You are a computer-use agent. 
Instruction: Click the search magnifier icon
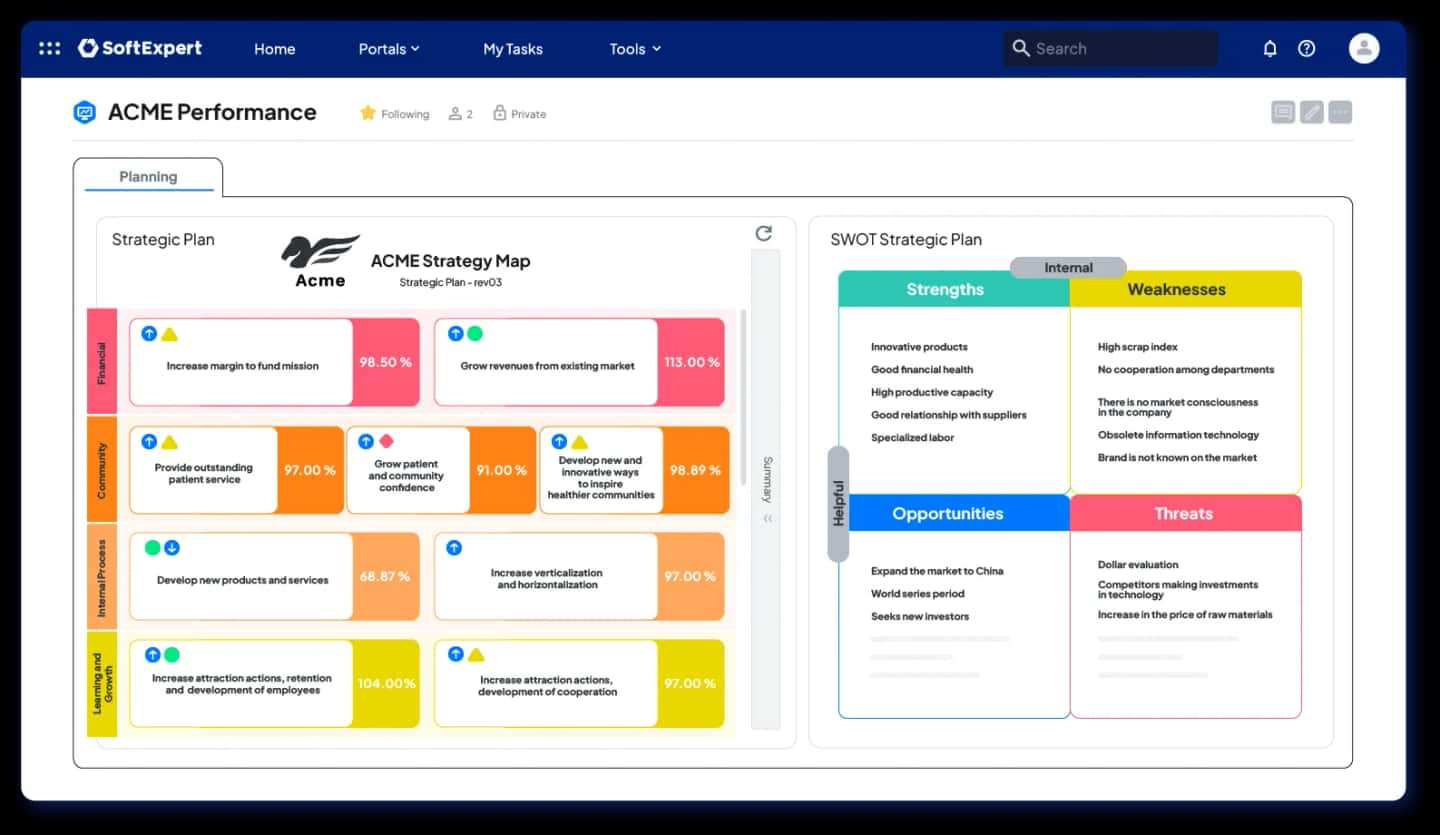(x=1021, y=48)
